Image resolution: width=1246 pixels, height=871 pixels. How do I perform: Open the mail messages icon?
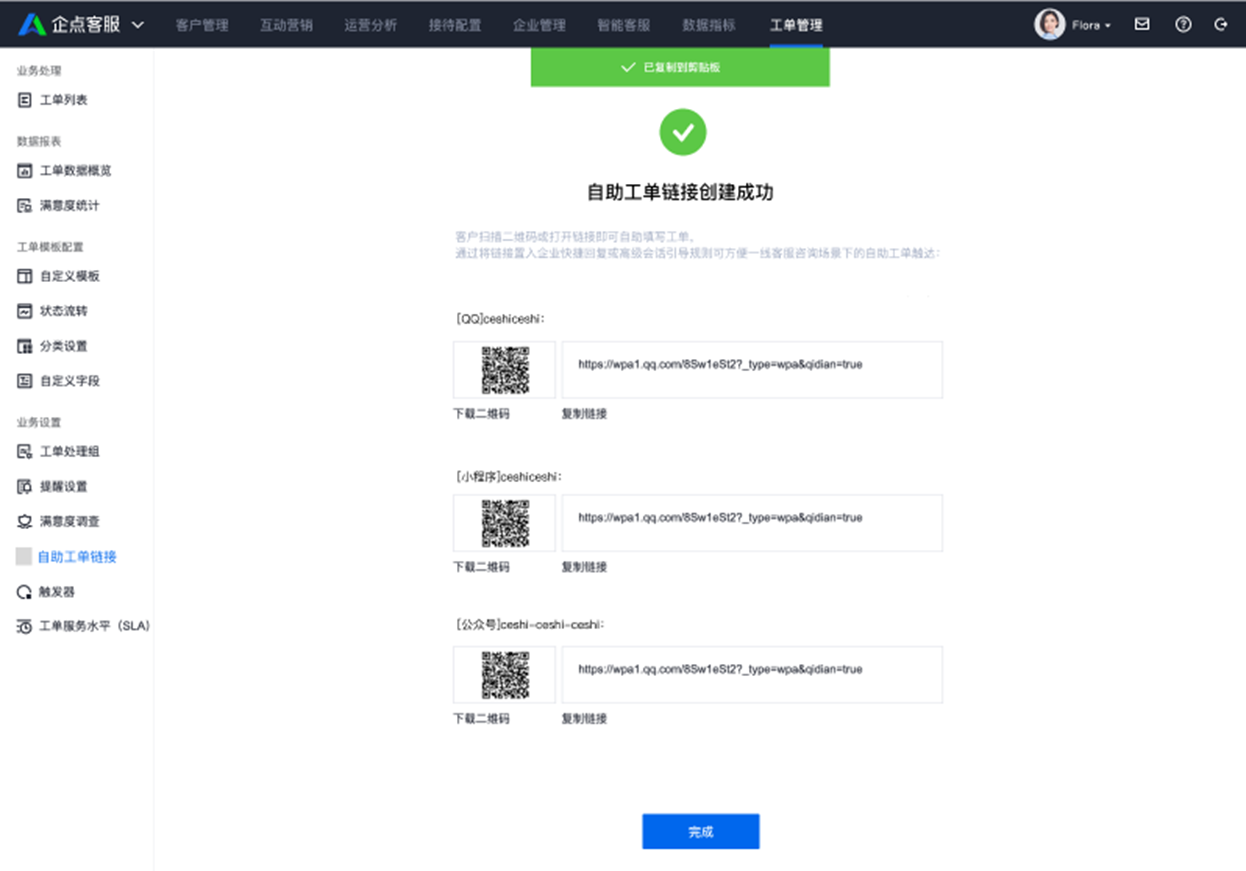tap(1142, 25)
